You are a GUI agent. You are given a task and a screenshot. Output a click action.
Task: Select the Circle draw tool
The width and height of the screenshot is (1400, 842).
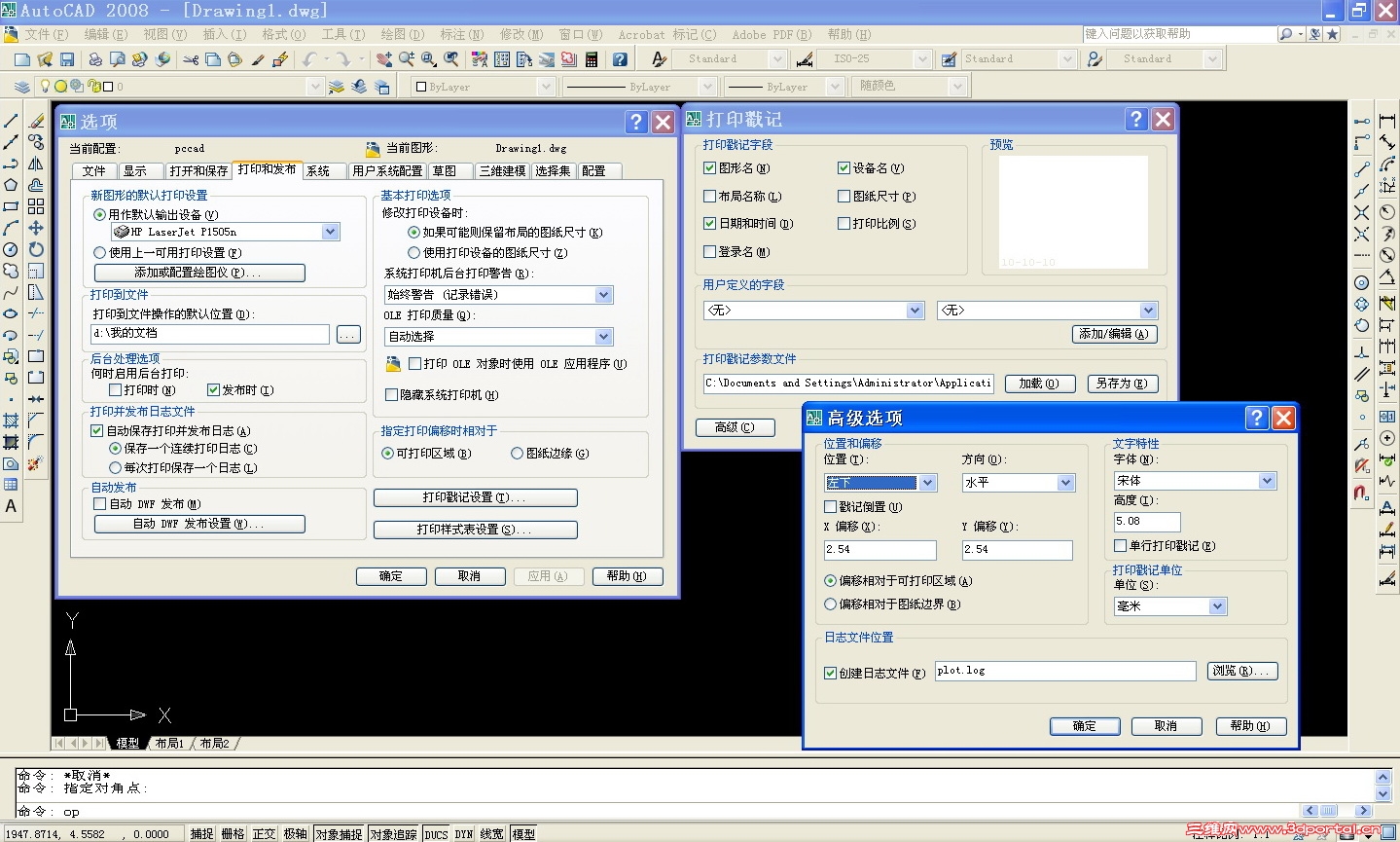pyautogui.click(x=11, y=249)
